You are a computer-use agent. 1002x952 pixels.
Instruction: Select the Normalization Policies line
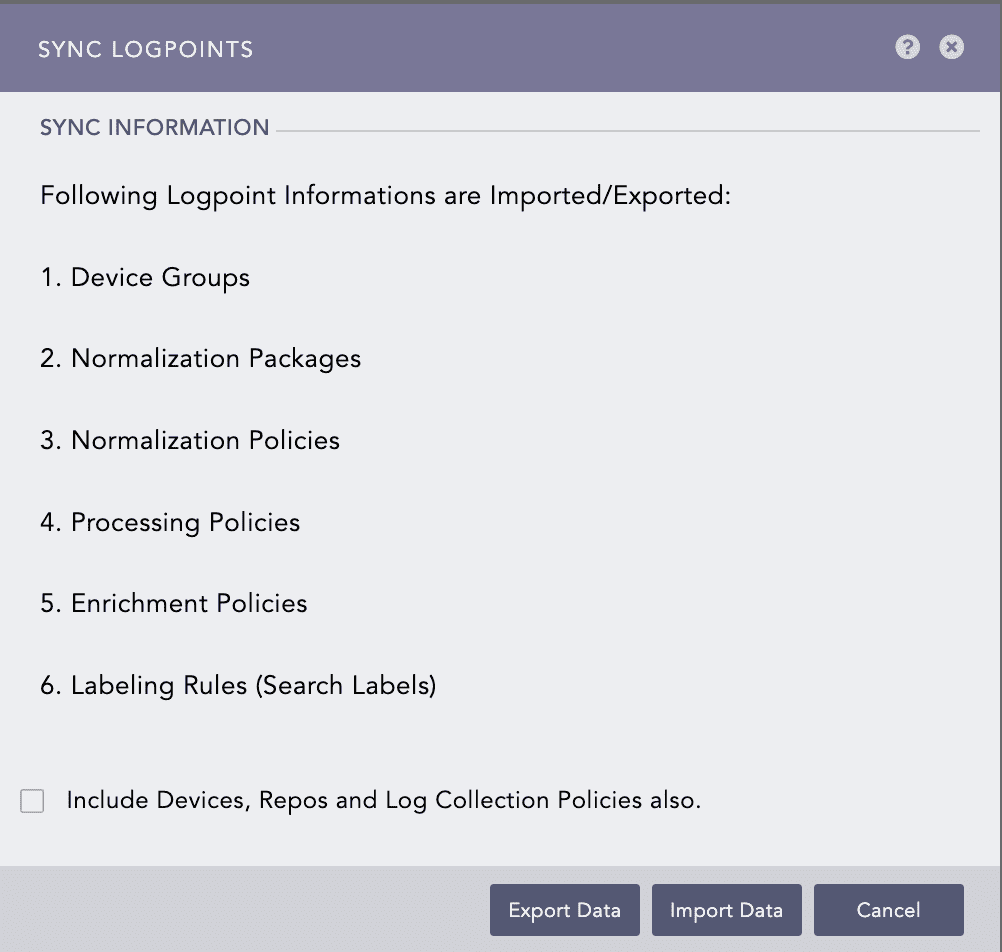[x=190, y=440]
